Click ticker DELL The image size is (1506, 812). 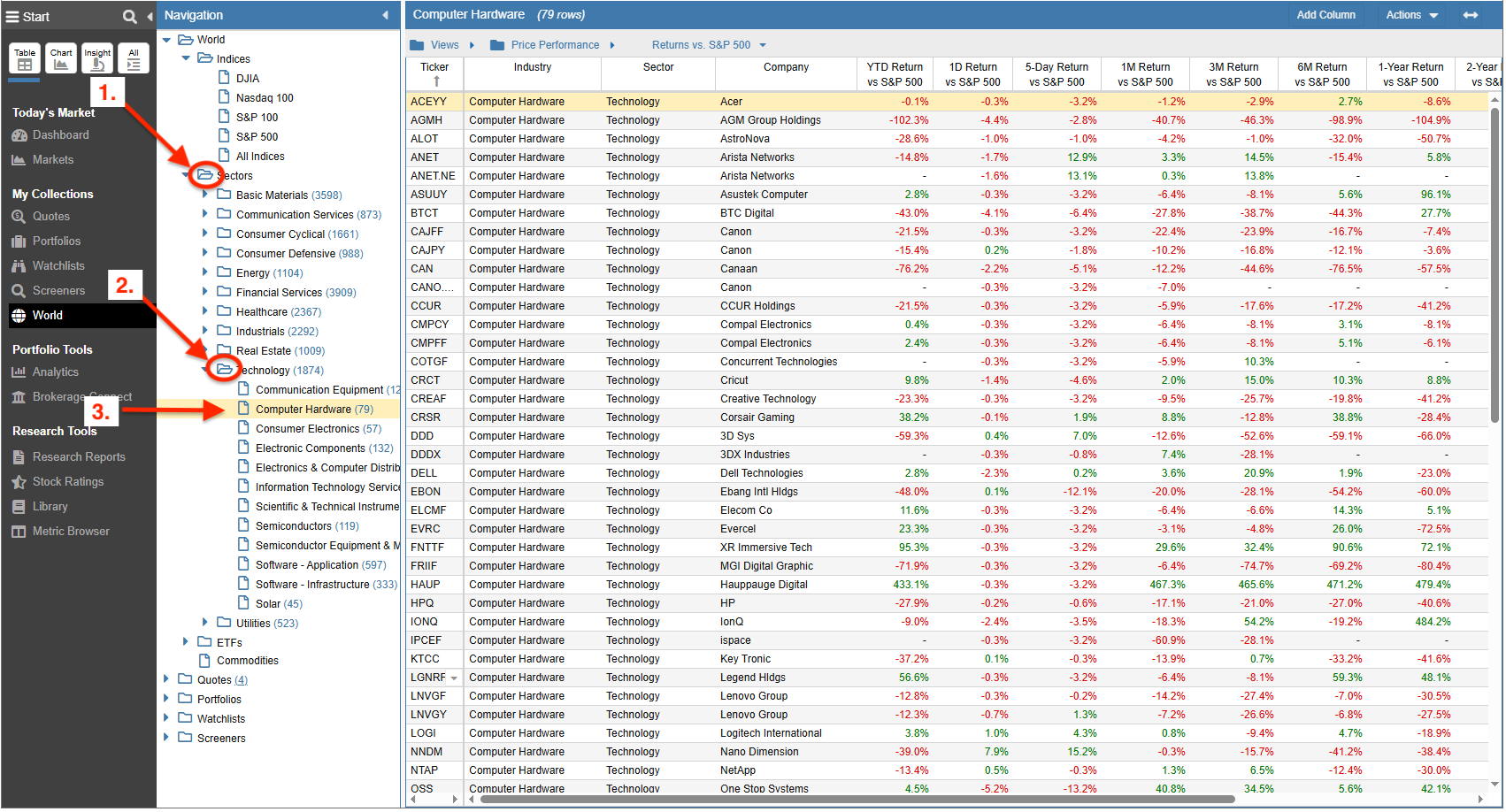(424, 473)
